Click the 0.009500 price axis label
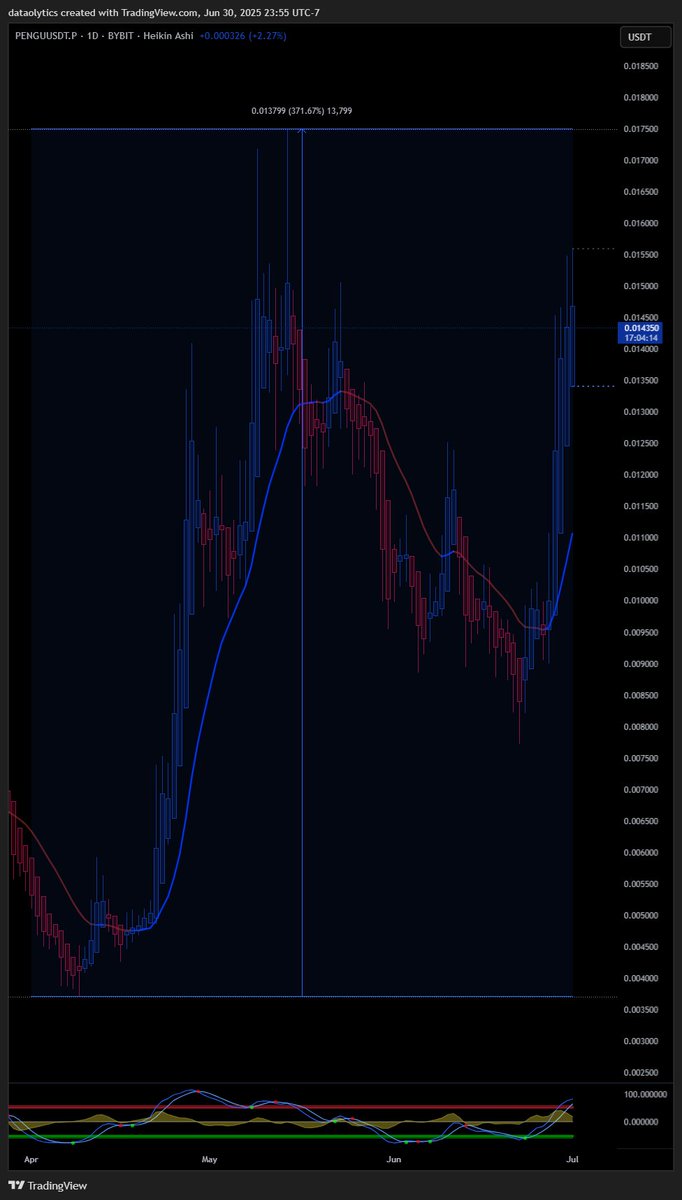This screenshot has height=1200, width=682. [x=641, y=632]
